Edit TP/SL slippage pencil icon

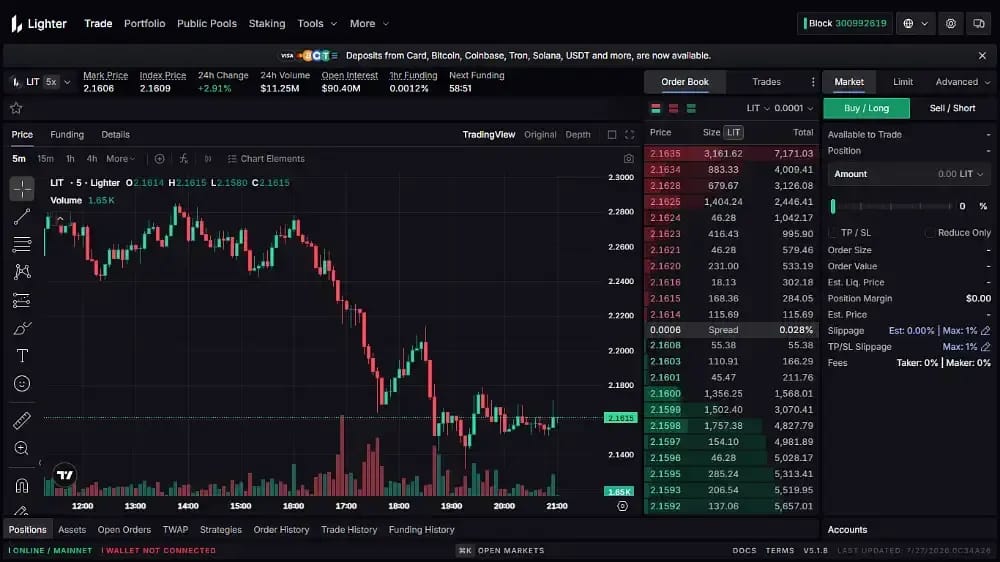[985, 347]
